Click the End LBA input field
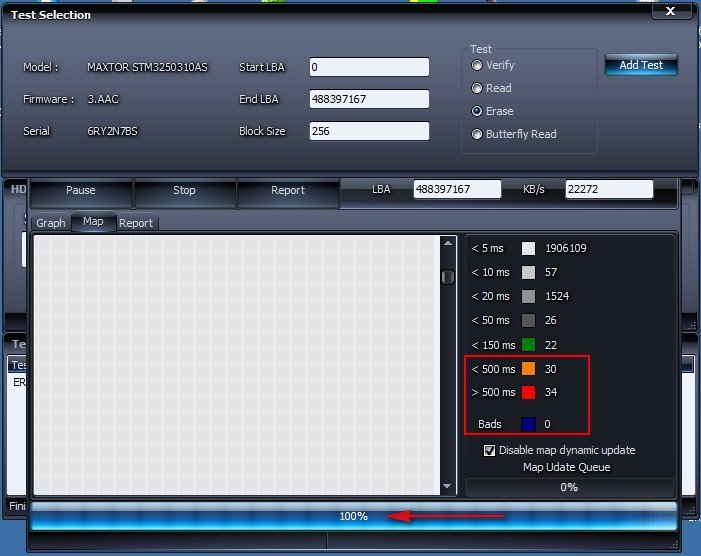Viewport: 701px width, 556px height. point(369,99)
